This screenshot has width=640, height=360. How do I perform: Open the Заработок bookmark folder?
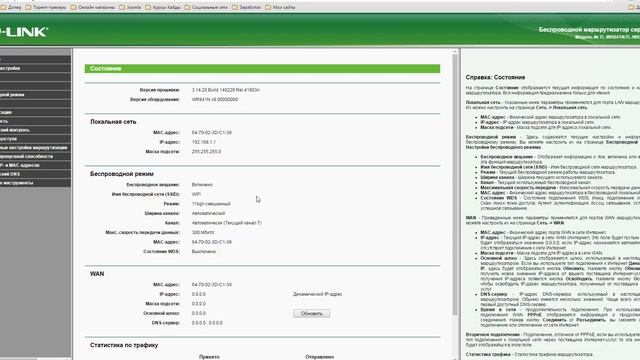[246, 7]
